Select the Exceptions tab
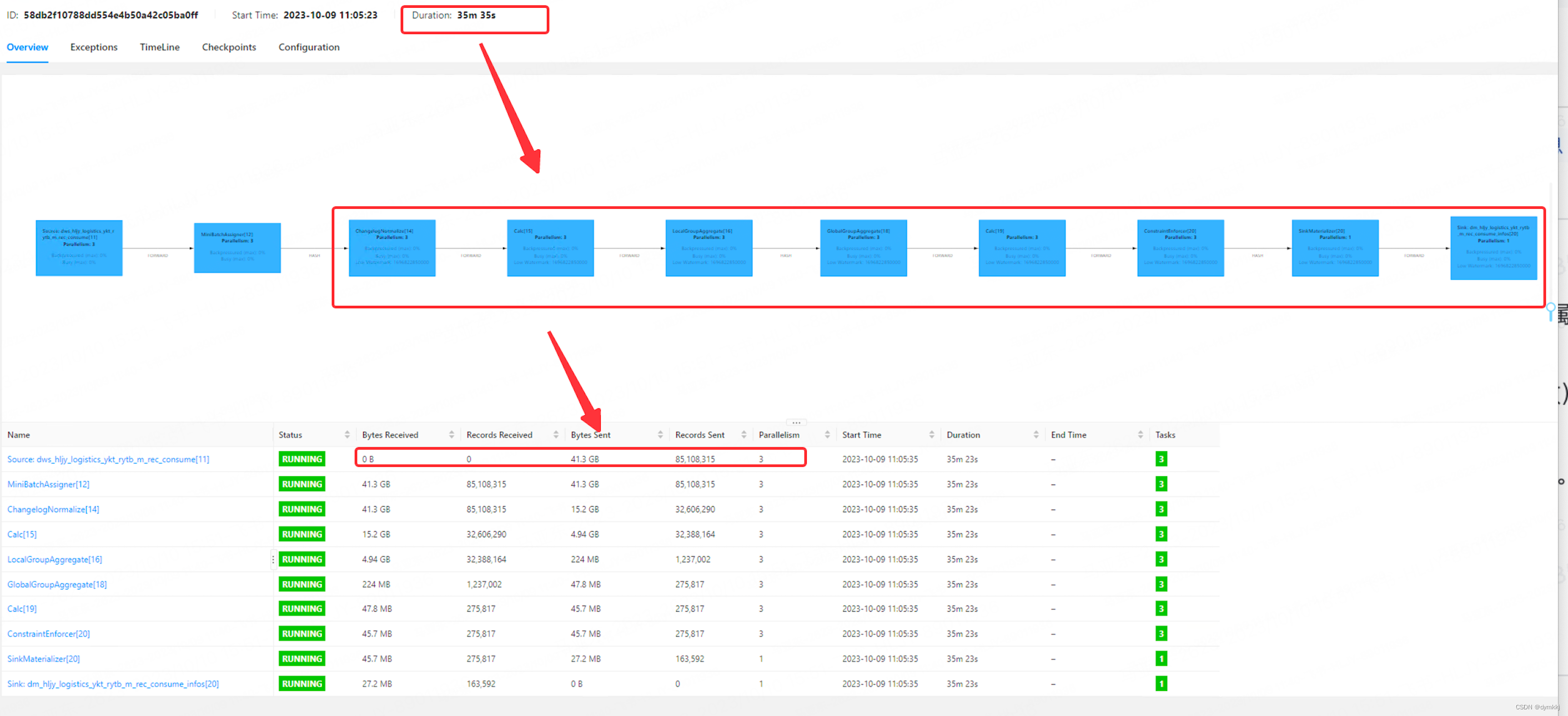Image resolution: width=1568 pixels, height=716 pixels. click(93, 47)
